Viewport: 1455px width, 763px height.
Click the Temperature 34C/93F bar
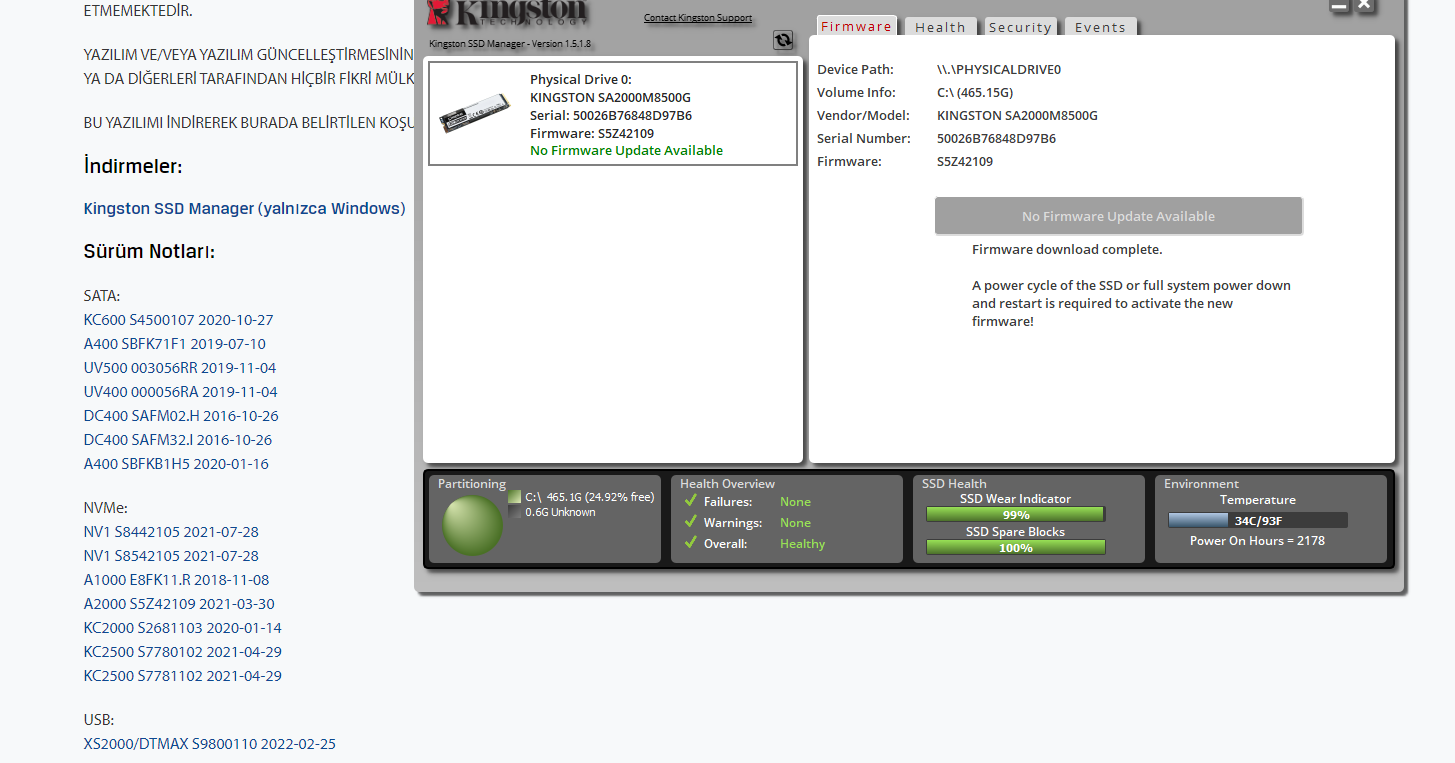1258,520
